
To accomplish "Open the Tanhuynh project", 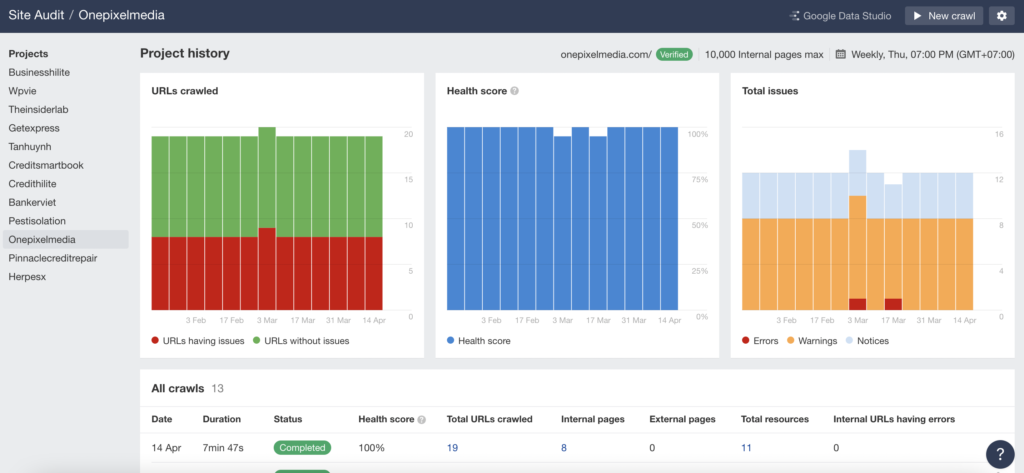I will (31, 147).
